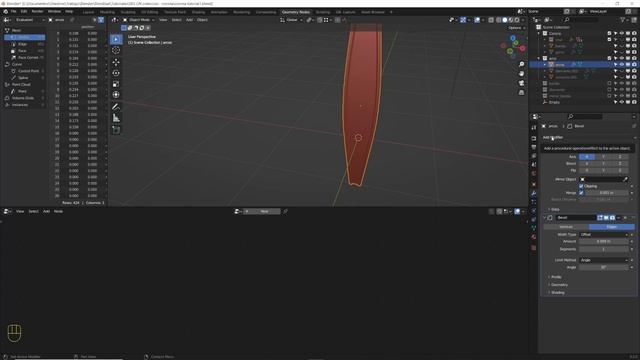Open the Options button in viewport

tap(517, 28)
